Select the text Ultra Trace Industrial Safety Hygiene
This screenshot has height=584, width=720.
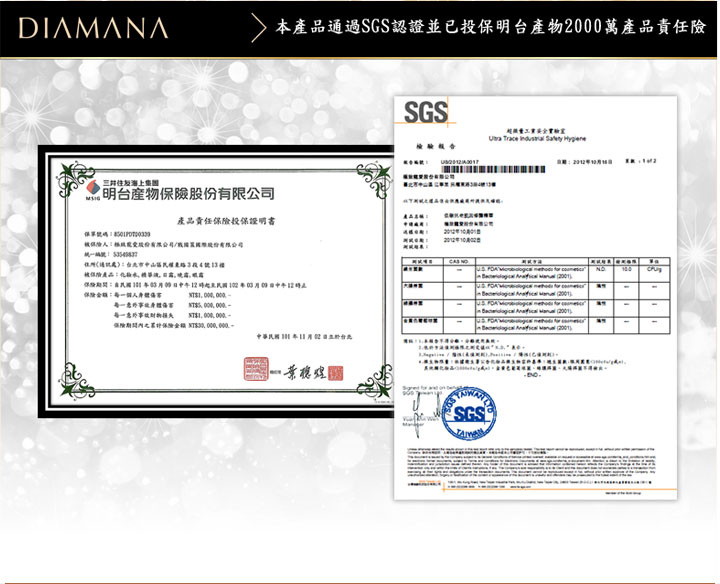[537, 138]
